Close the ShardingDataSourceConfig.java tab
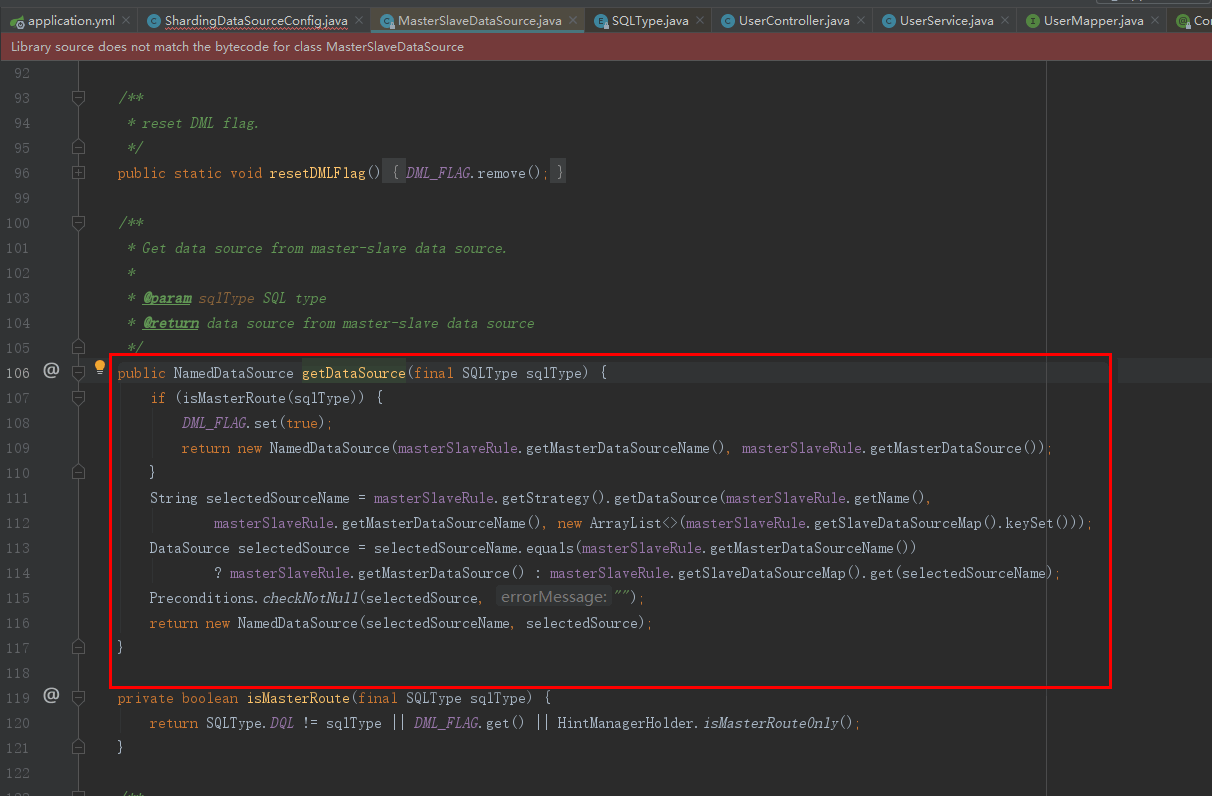 point(358,21)
